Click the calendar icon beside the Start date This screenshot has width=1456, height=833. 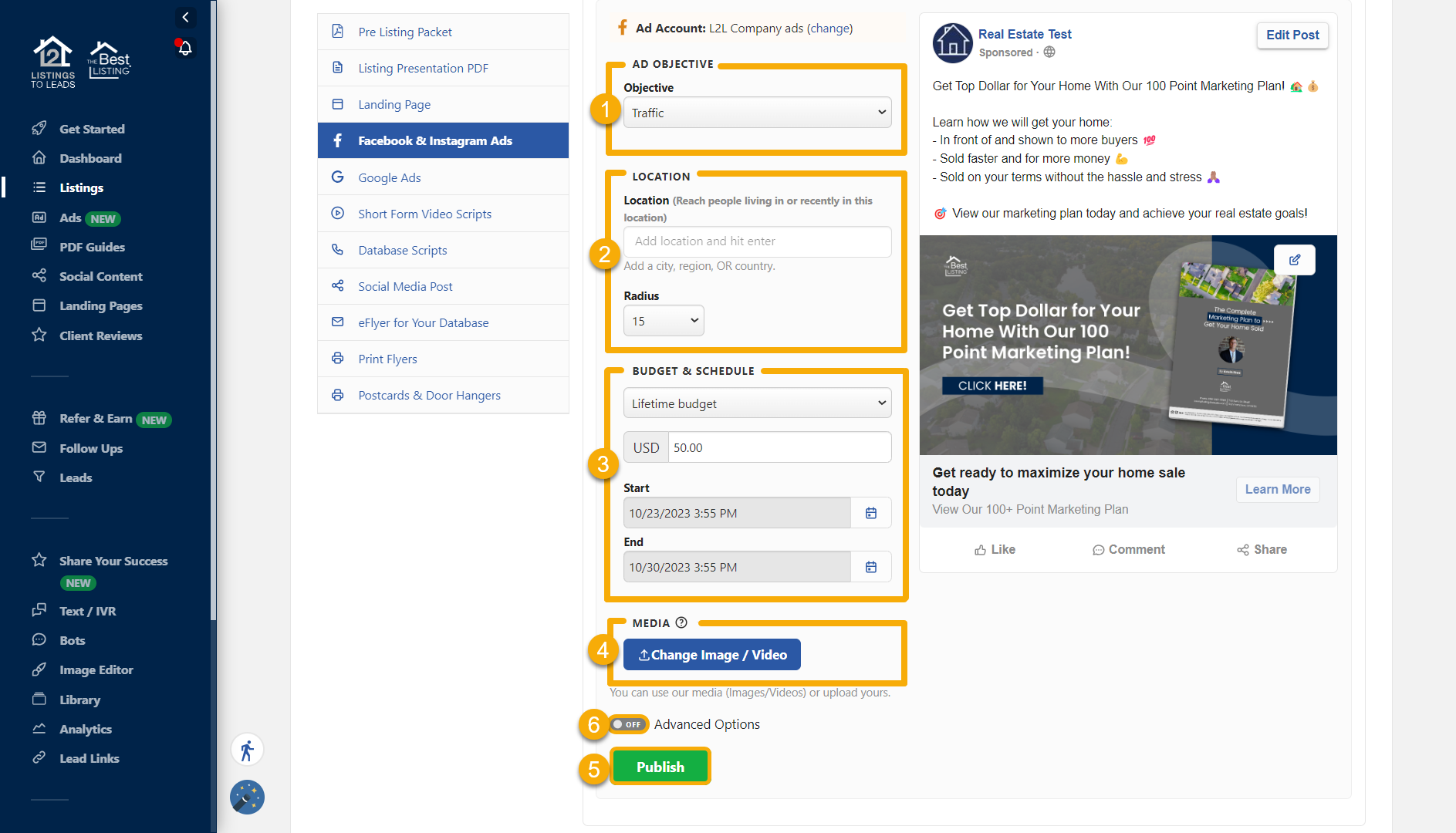pos(870,512)
